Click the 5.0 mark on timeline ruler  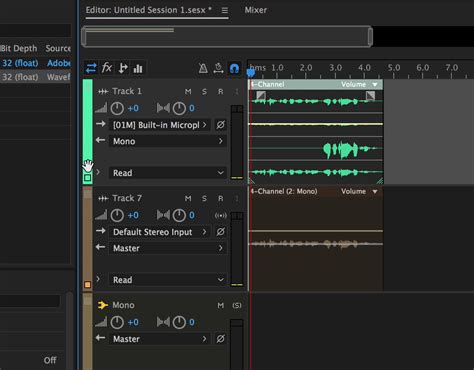click(394, 68)
